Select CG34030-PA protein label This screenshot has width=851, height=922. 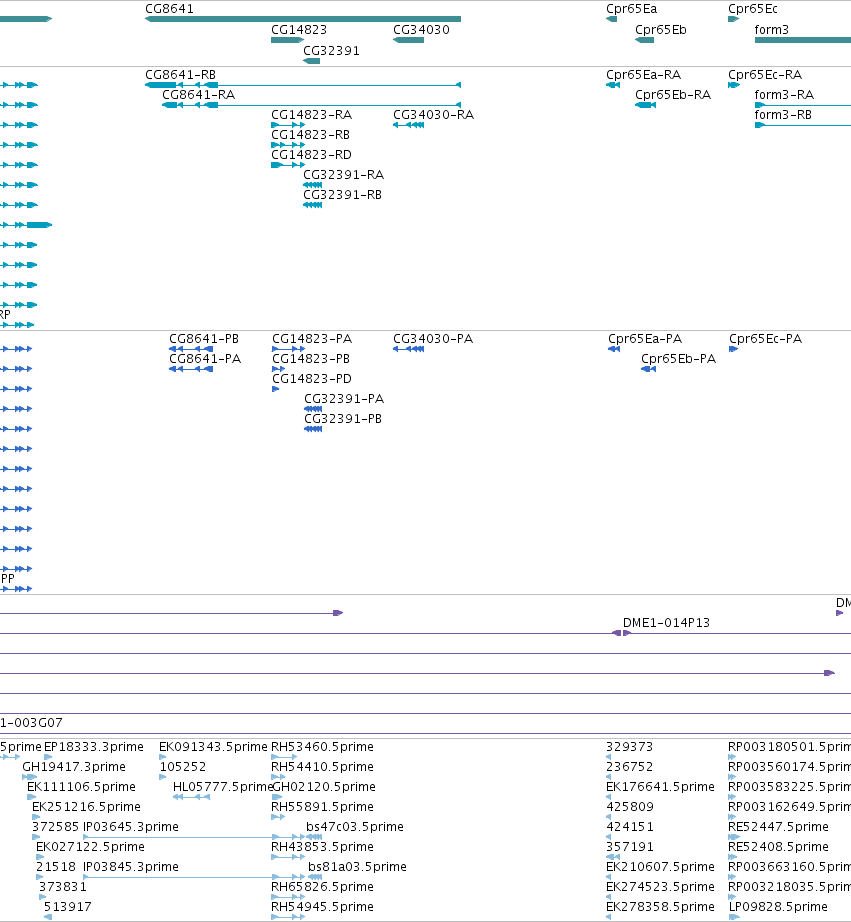(433, 339)
